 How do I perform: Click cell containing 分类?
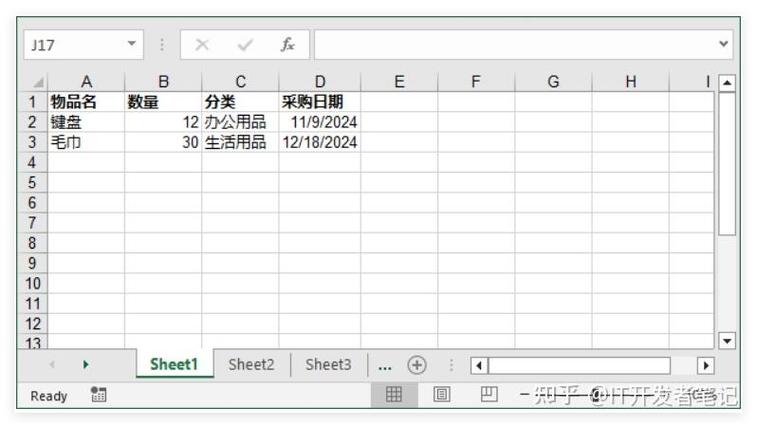(240, 102)
